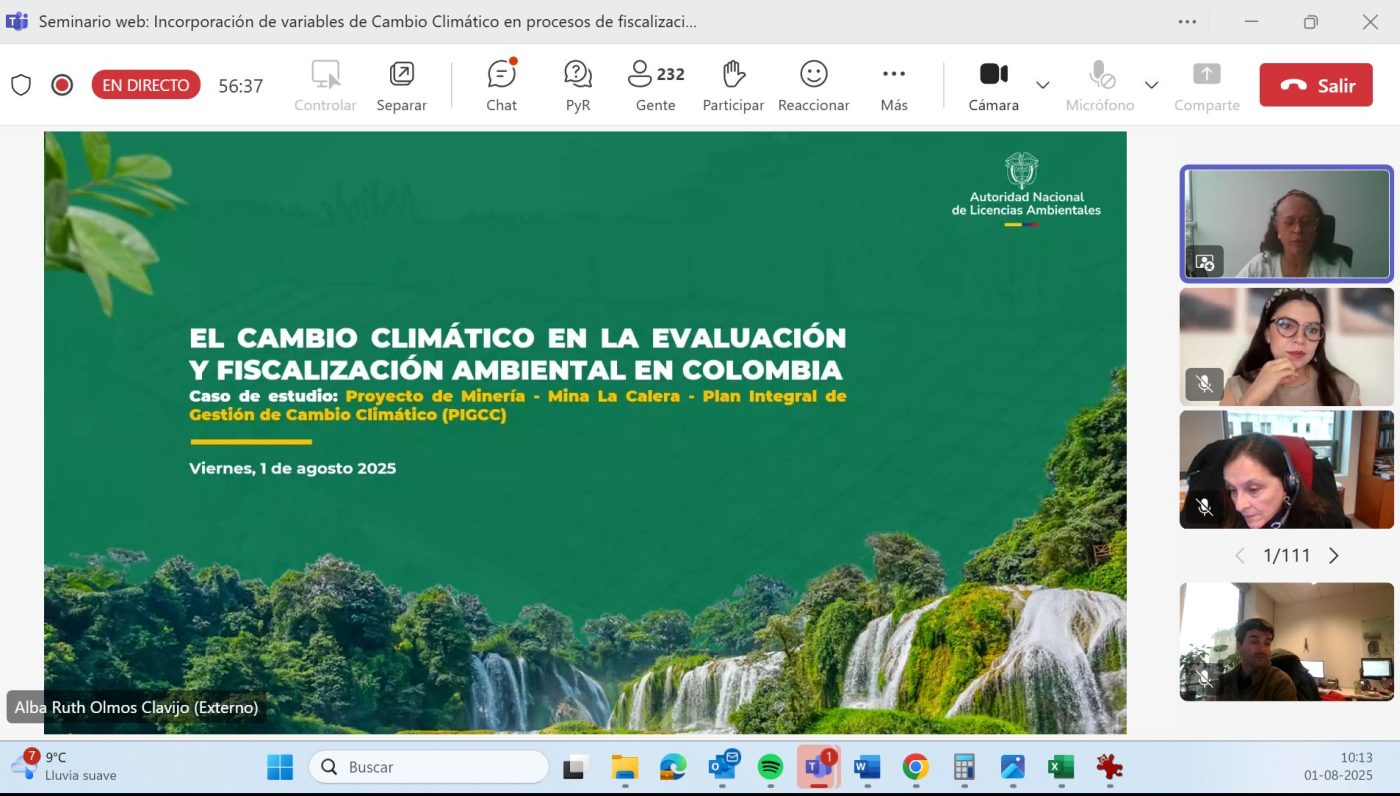Leave the meeting with Salir button

point(1315,85)
